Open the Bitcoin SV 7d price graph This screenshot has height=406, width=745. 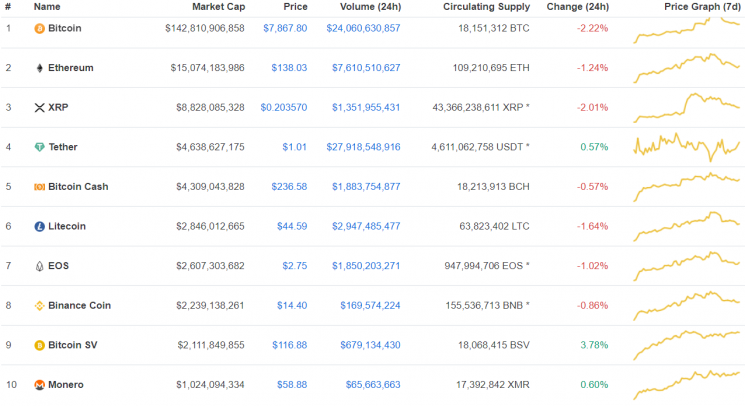(687, 345)
